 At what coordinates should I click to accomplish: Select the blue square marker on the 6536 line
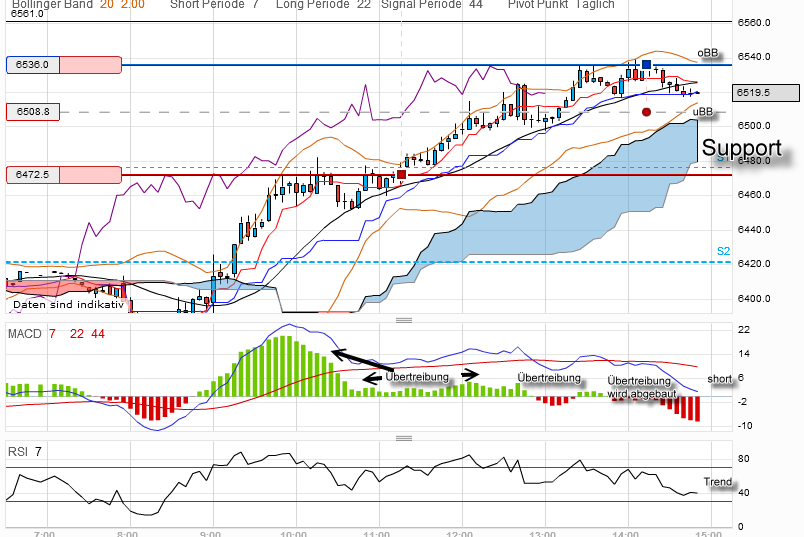[646, 65]
